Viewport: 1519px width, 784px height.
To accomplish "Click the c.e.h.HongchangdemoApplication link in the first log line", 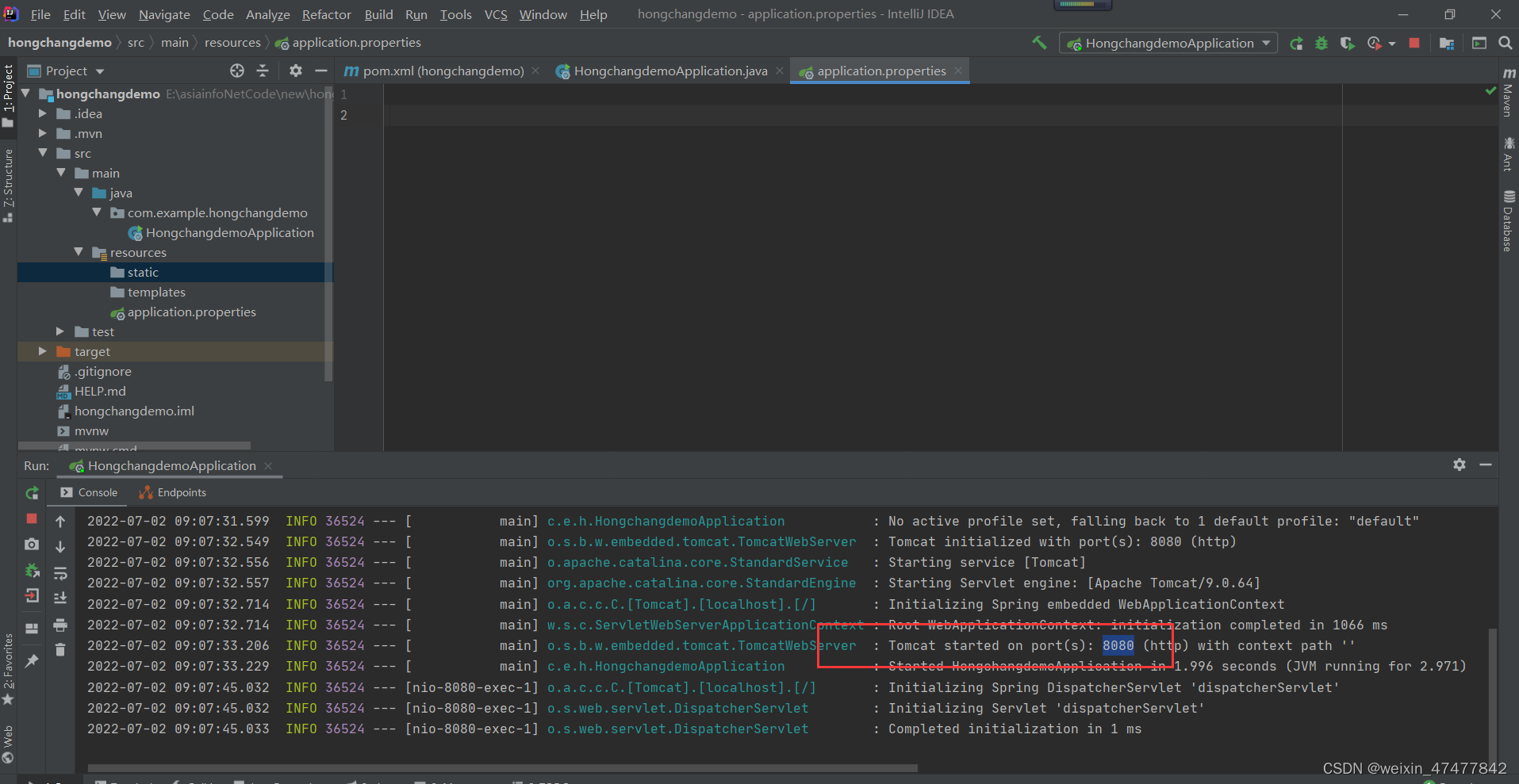I will (x=666, y=521).
